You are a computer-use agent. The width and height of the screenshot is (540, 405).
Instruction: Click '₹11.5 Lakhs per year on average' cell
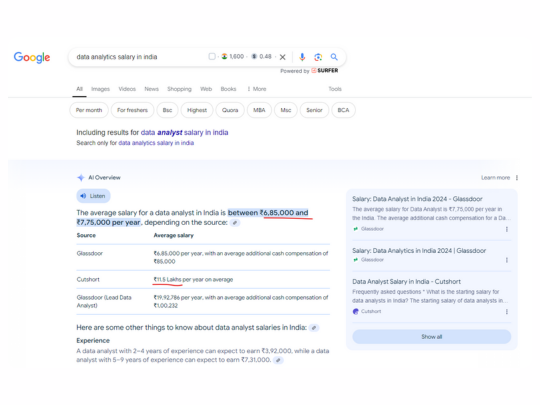[x=193, y=280]
